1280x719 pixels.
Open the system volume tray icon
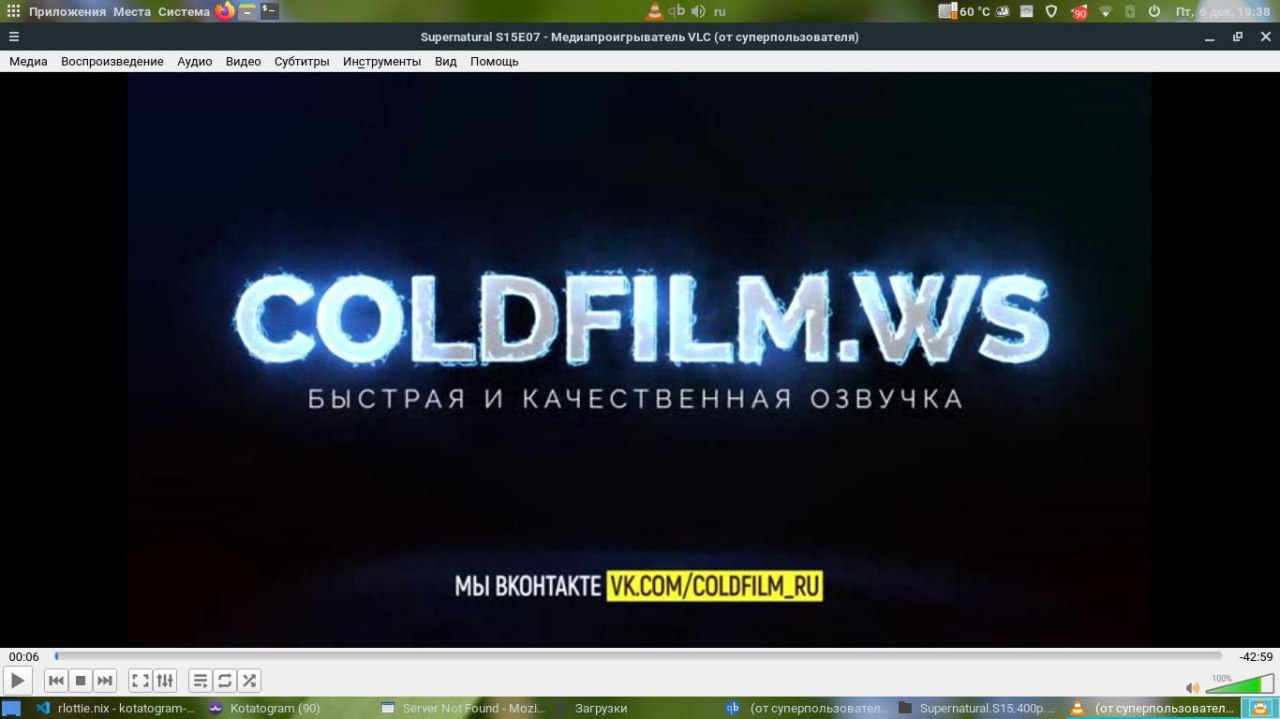pos(698,12)
